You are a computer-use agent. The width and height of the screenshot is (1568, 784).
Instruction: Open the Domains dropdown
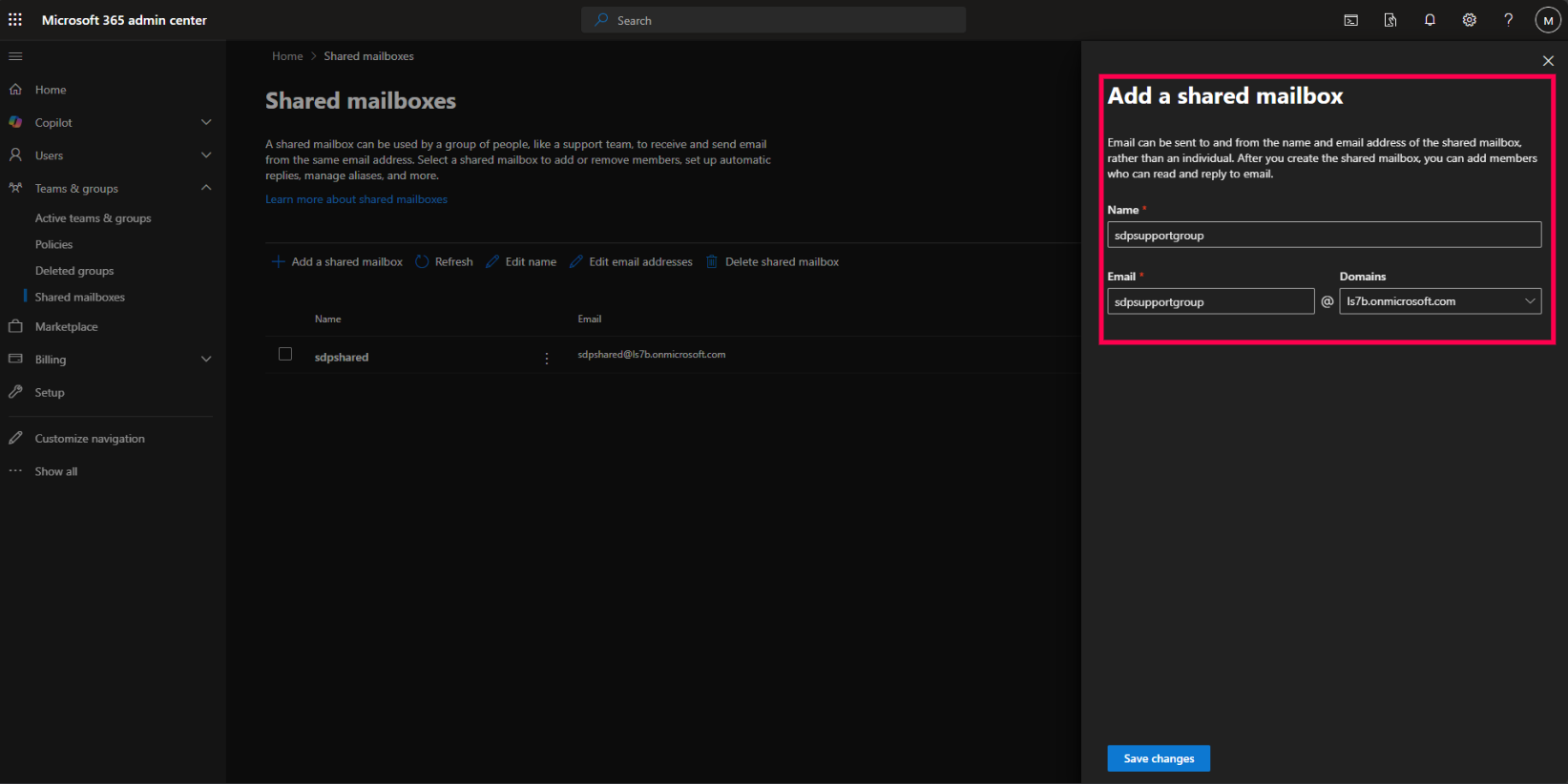[x=1440, y=301]
